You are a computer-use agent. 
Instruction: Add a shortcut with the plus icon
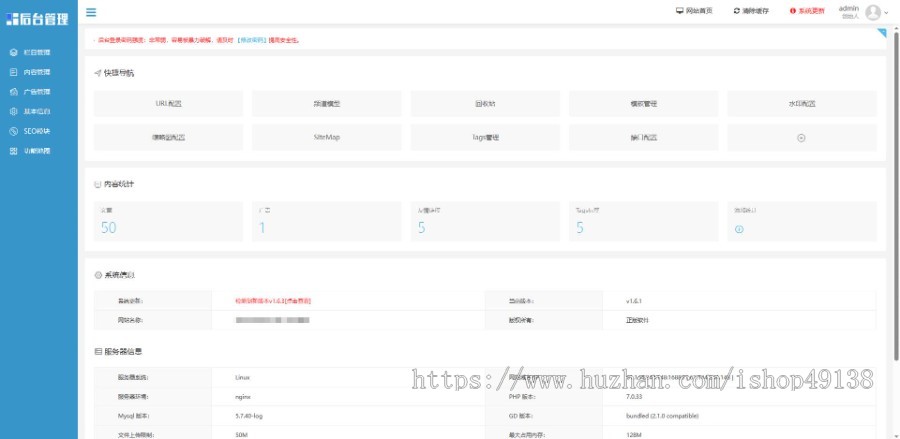tap(801, 138)
